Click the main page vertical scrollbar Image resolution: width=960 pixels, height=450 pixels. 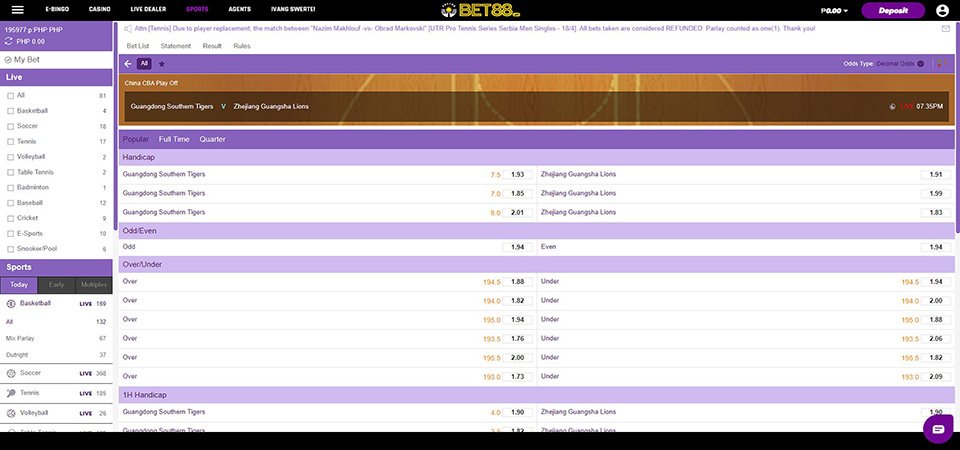957,129
